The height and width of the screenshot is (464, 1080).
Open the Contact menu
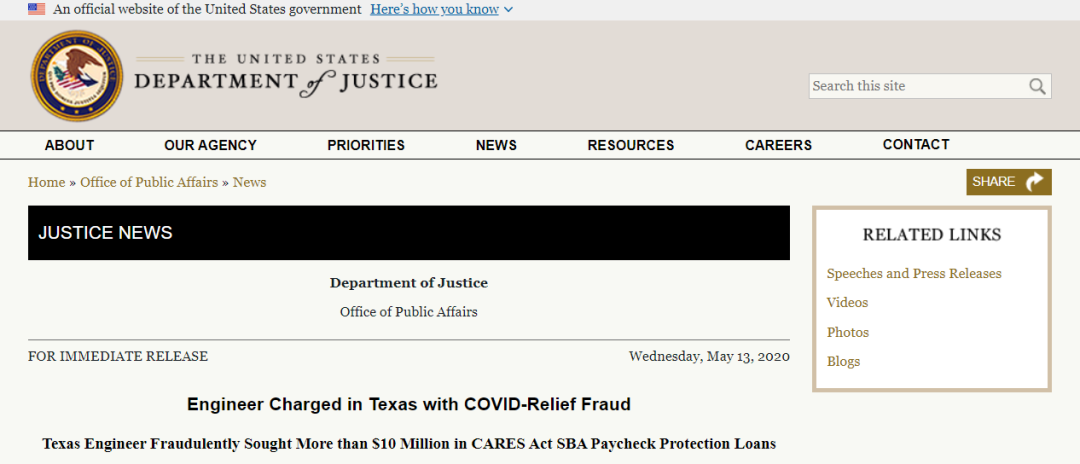(x=916, y=145)
